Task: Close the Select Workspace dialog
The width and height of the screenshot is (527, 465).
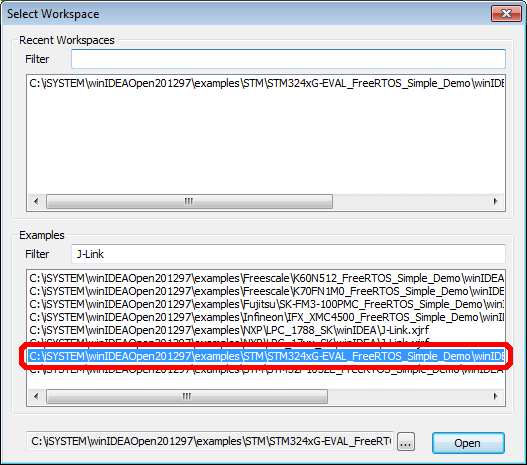Action: click(506, 13)
